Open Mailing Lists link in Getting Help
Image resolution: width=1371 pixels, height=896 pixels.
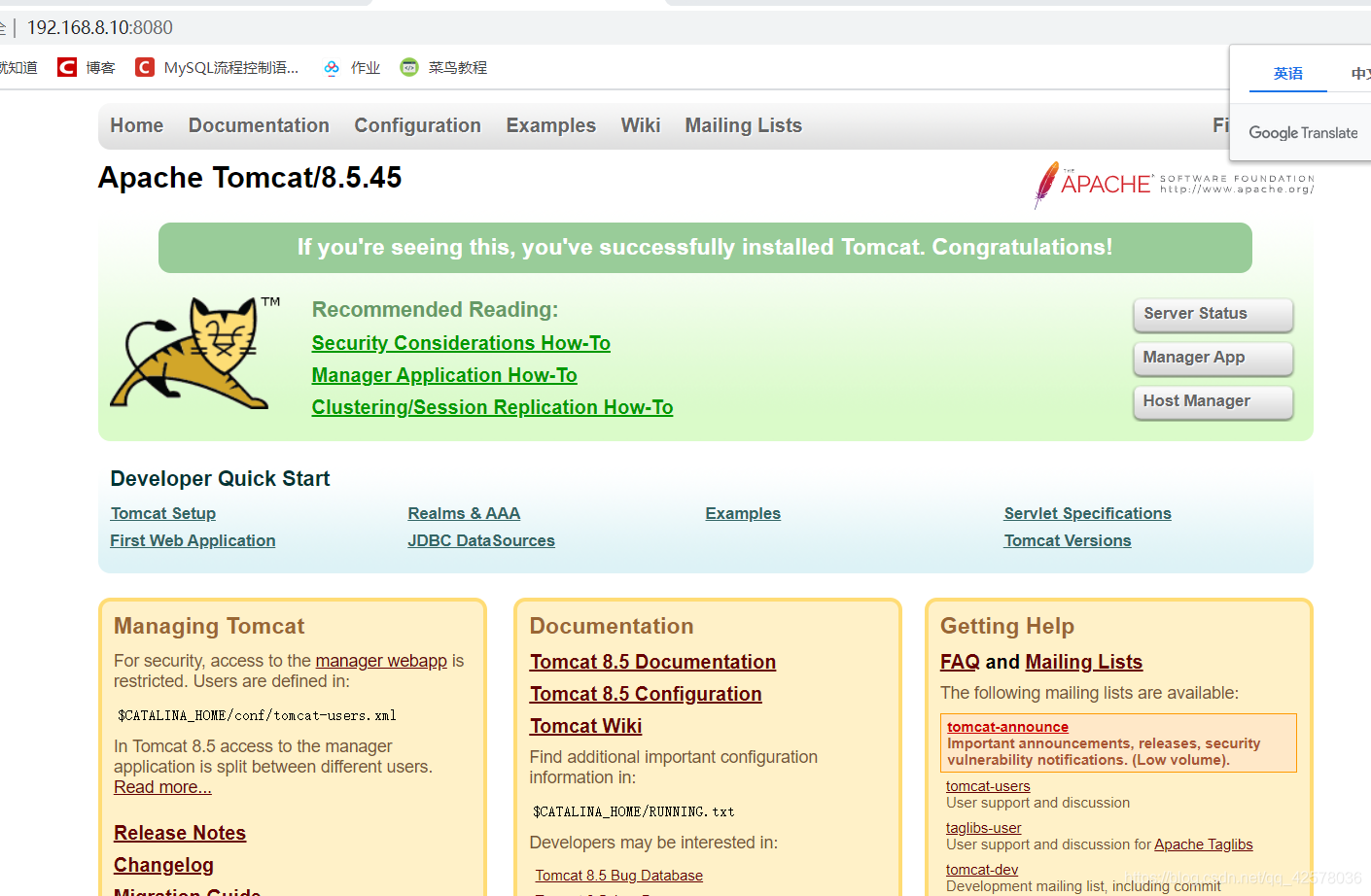click(x=1083, y=662)
